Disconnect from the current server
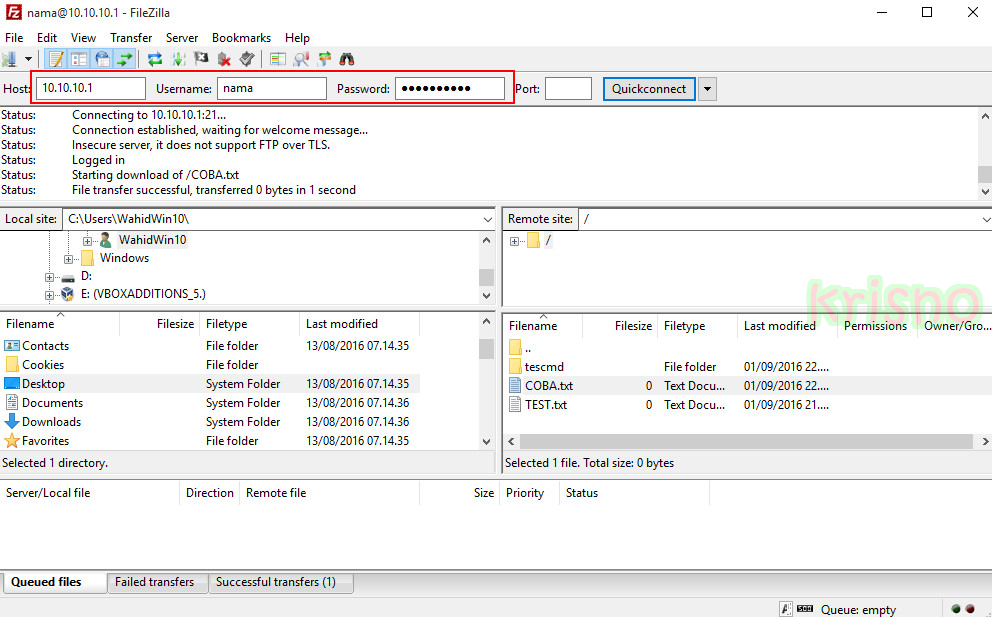 point(224,59)
